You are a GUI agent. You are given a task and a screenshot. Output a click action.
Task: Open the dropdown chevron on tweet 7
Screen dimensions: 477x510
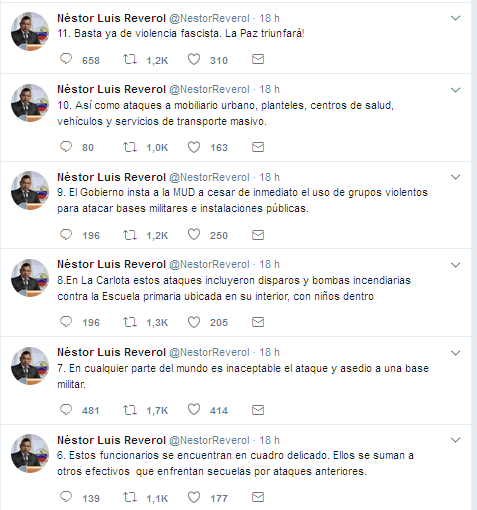tap(455, 353)
